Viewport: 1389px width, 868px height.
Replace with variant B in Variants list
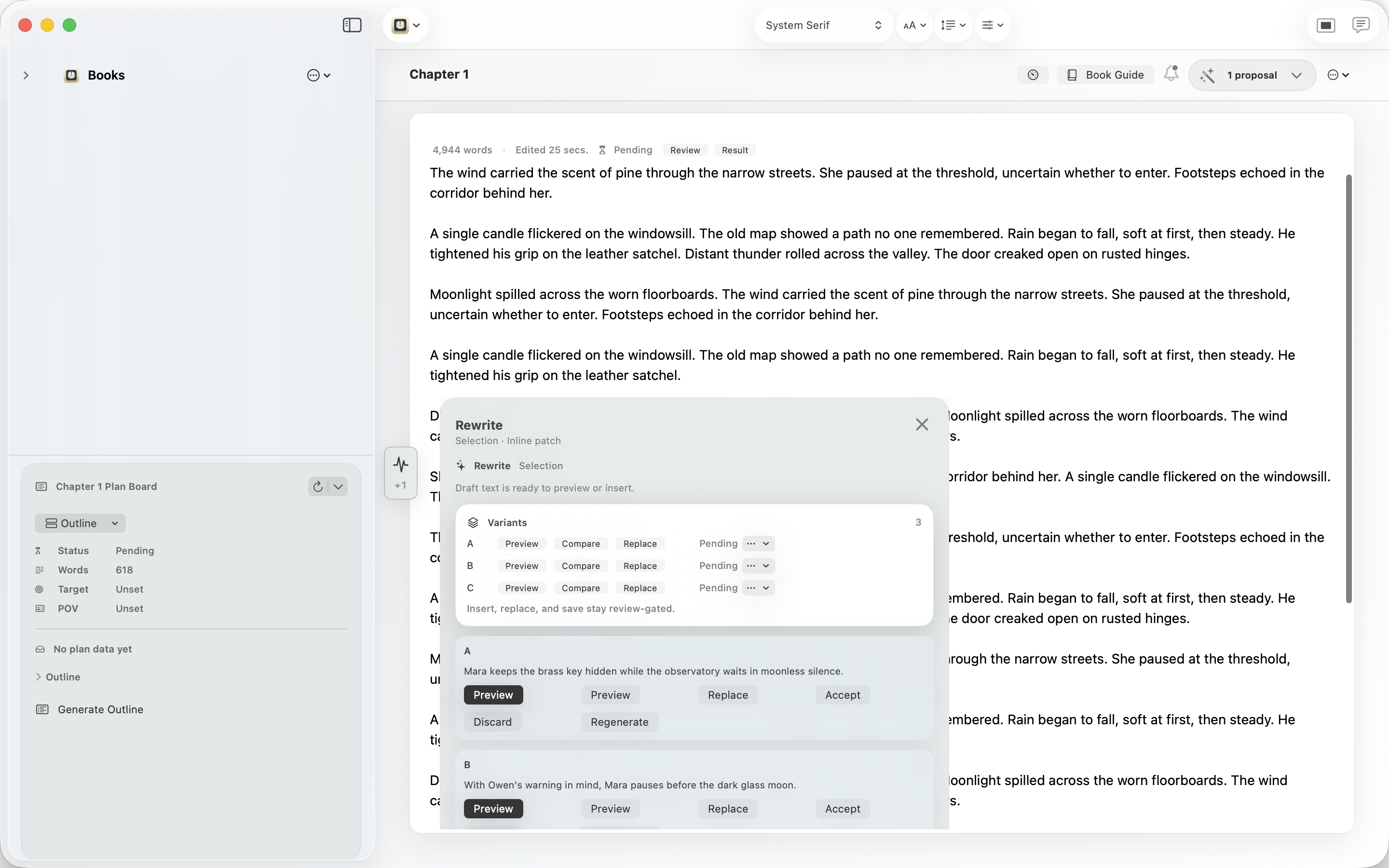click(x=640, y=566)
